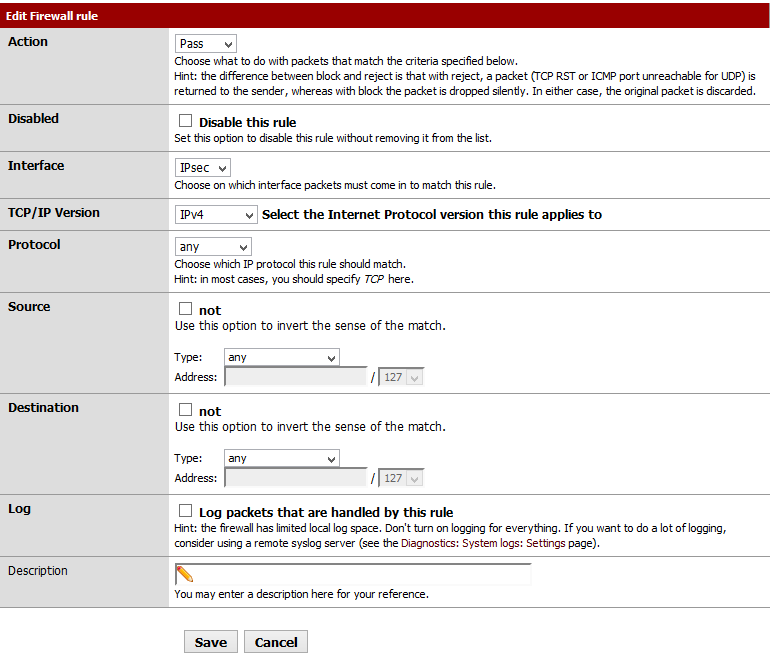This screenshot has height=662, width=782.
Task: Focus the Description text field
Action: [x=362, y=574]
